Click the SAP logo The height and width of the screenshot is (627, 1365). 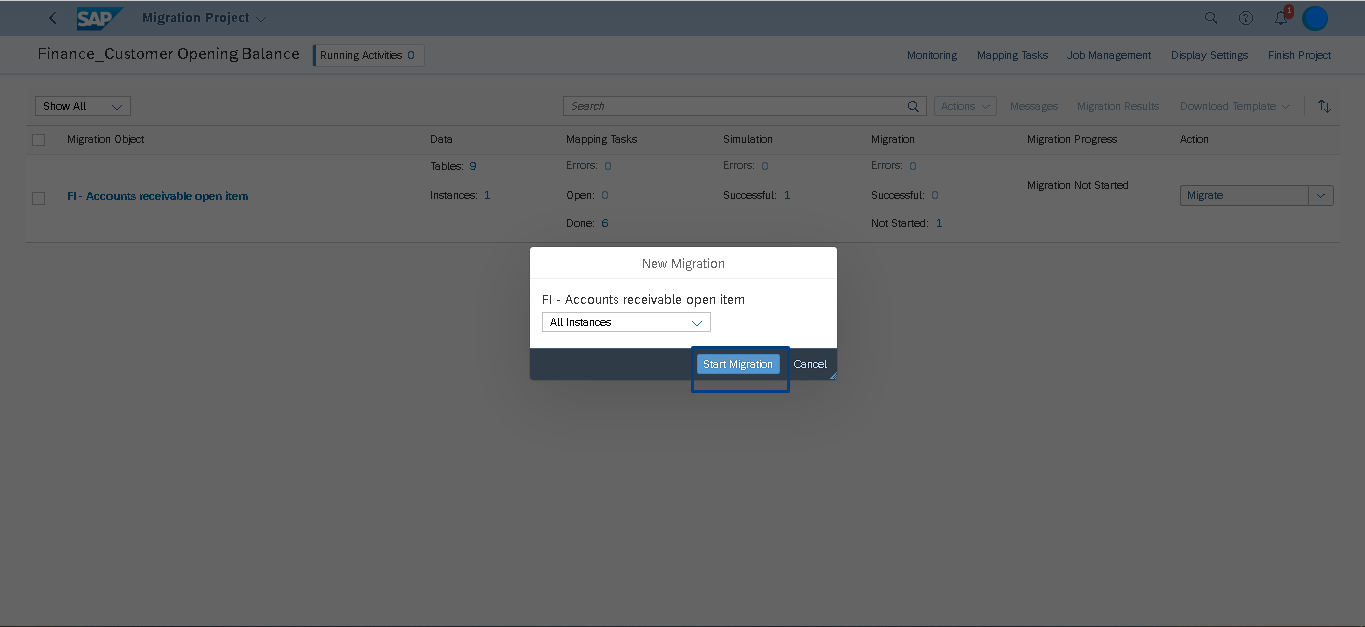coord(100,18)
